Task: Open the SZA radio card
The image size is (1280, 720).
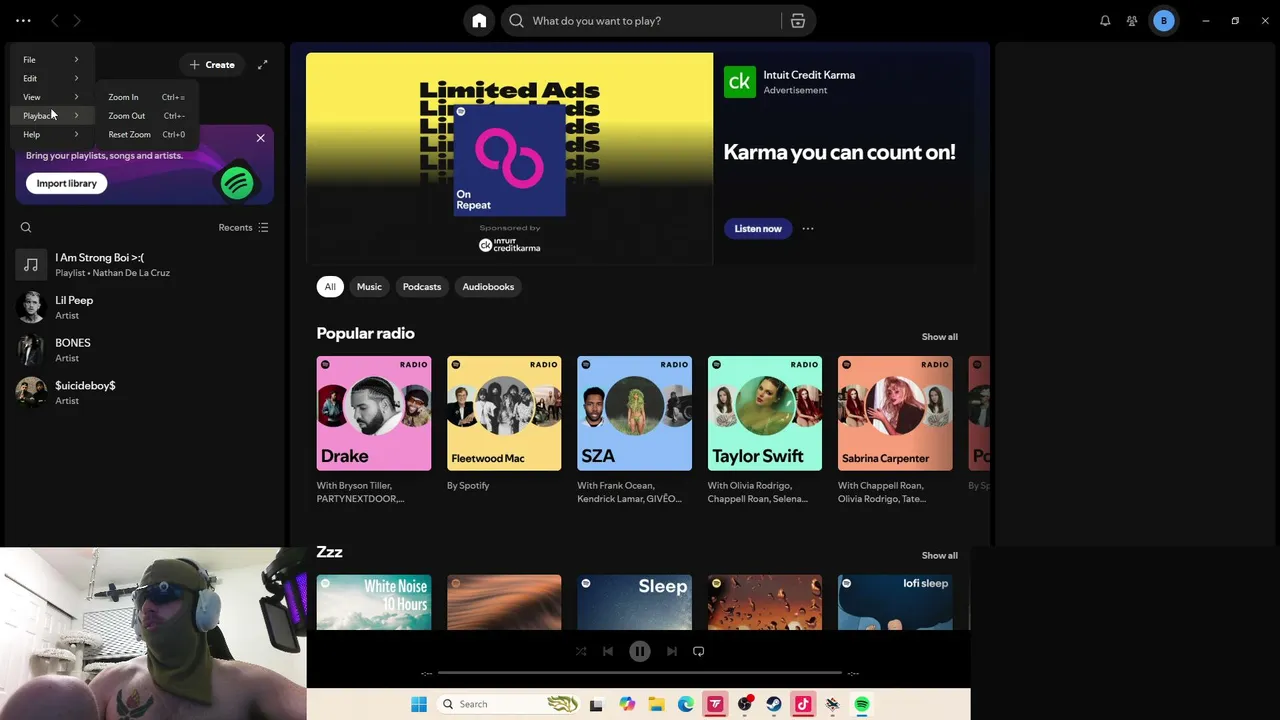Action: [634, 431]
